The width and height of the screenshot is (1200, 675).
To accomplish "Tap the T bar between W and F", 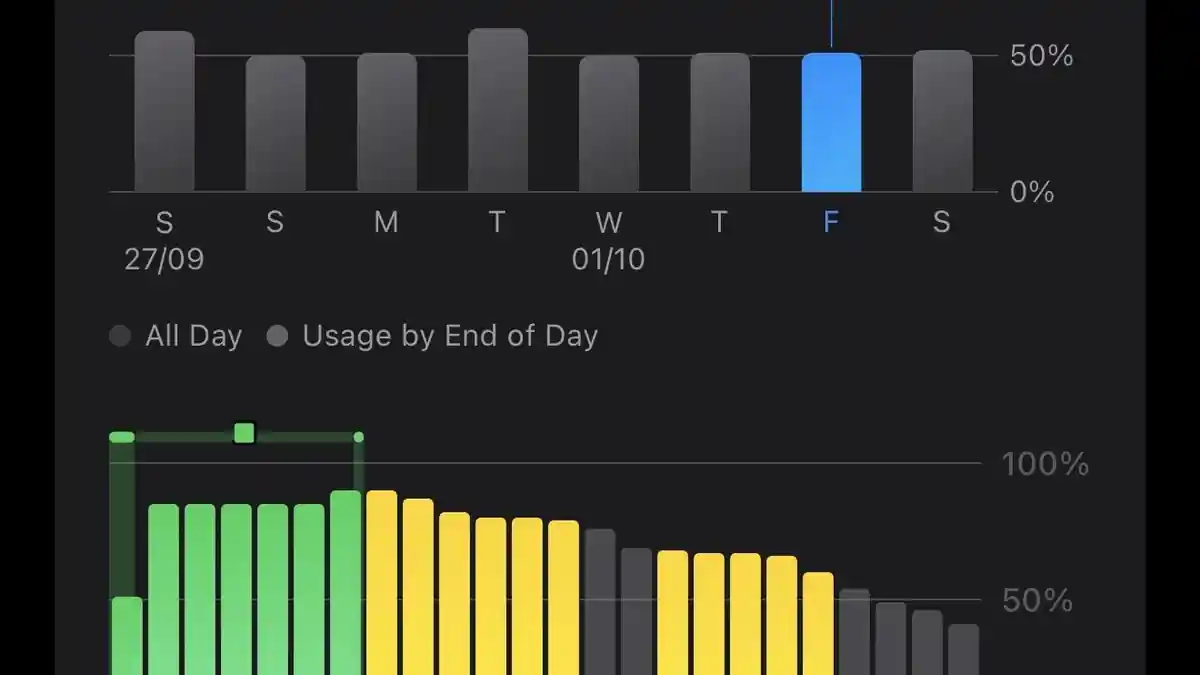I will tap(720, 122).
